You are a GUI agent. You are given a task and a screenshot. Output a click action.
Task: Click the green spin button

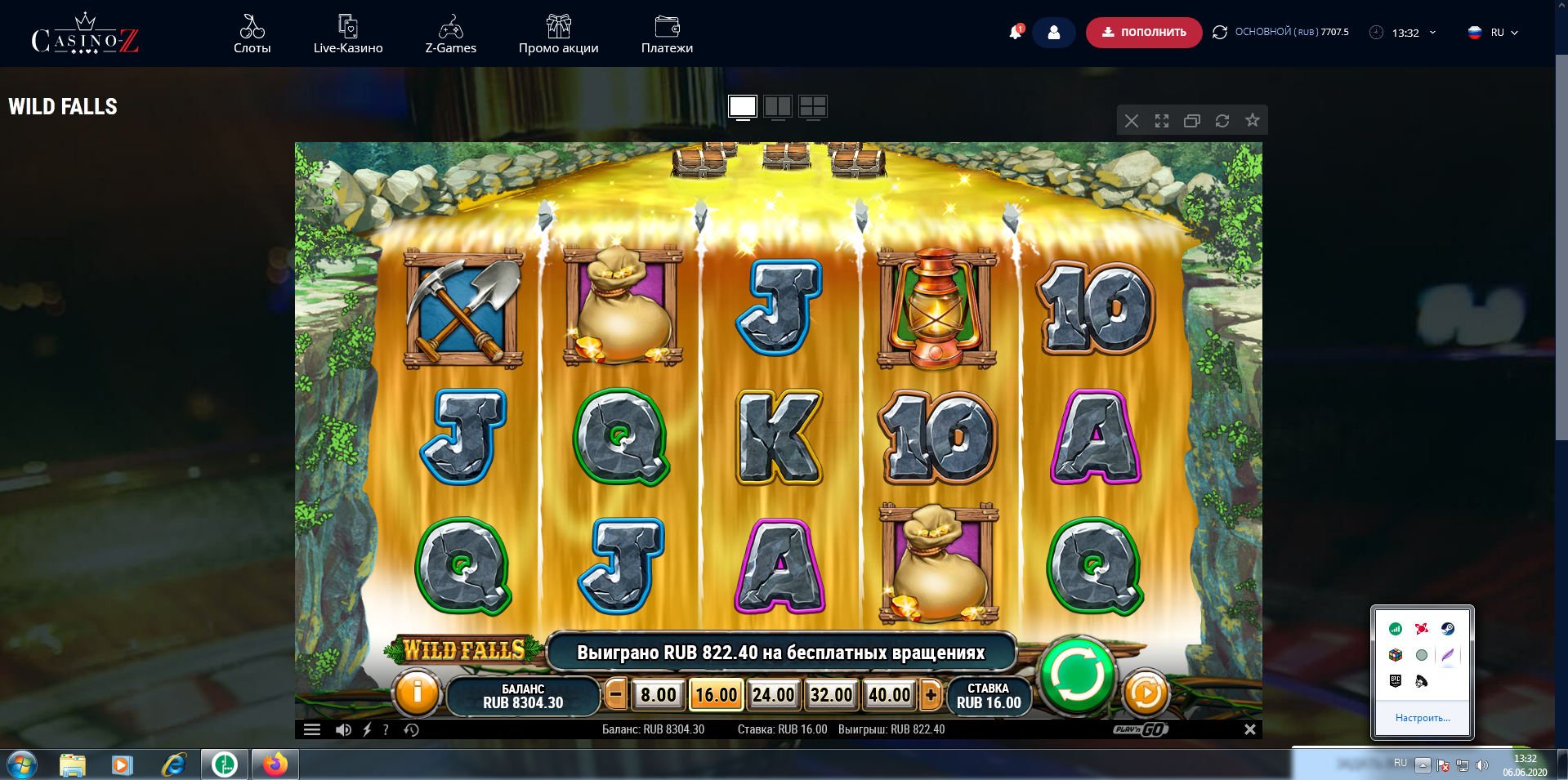(1077, 675)
